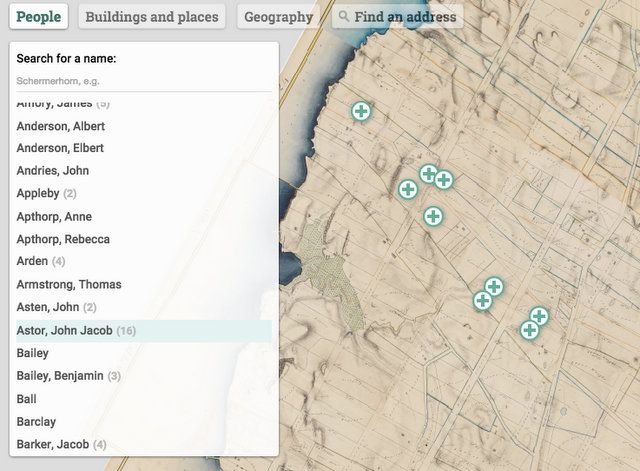Switch to Buildings and places tab
The image size is (640, 471).
(152, 17)
